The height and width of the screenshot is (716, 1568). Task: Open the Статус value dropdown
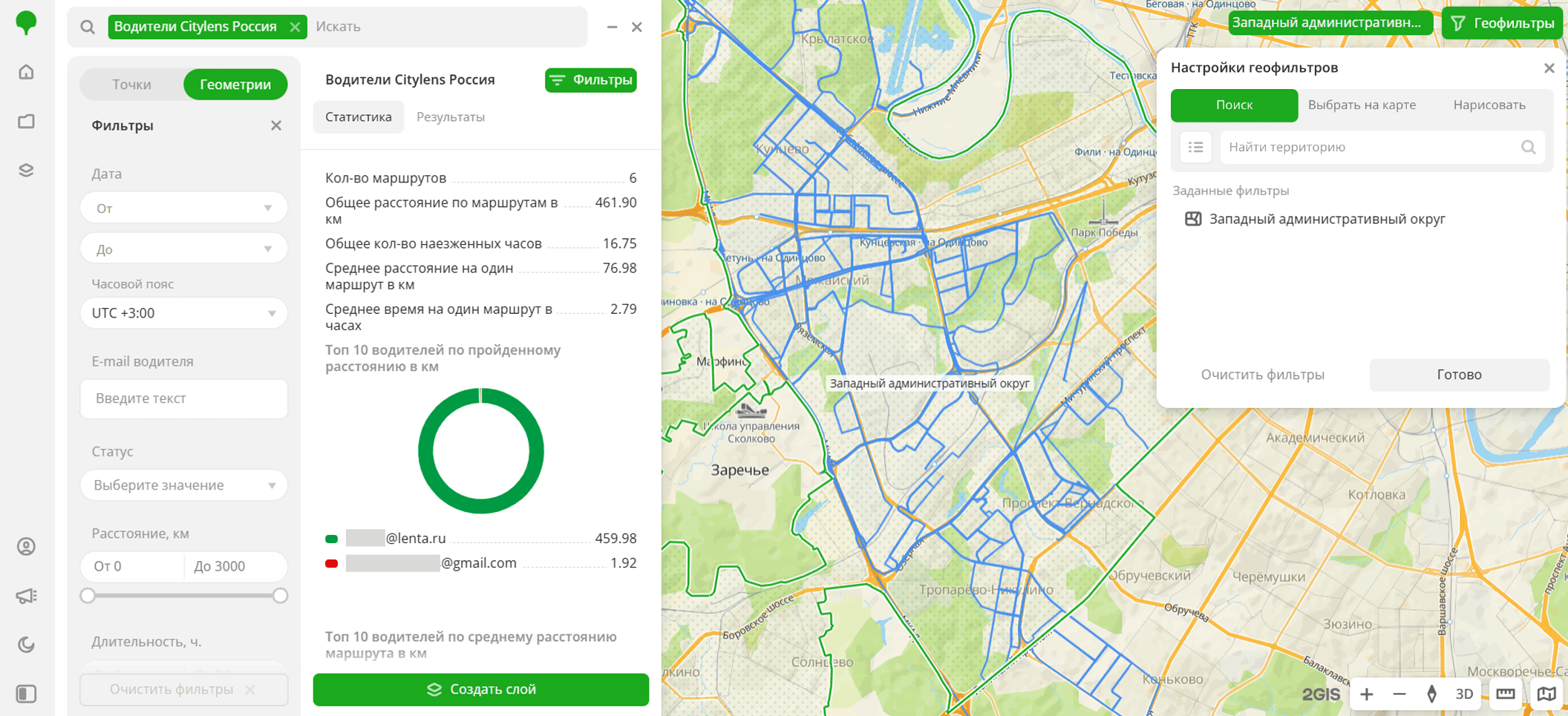(x=184, y=485)
